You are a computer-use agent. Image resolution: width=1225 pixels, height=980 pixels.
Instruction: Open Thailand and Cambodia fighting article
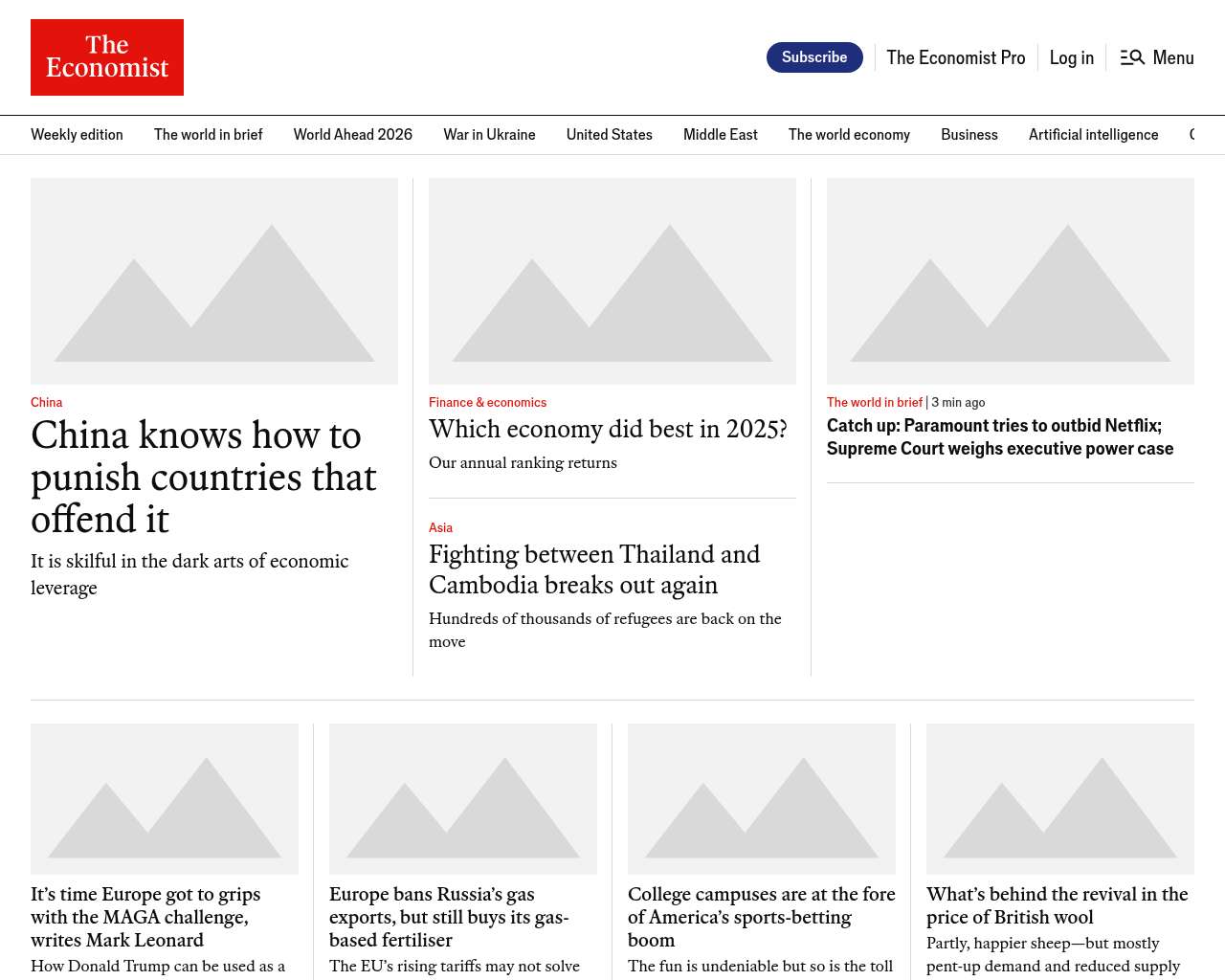click(x=593, y=569)
